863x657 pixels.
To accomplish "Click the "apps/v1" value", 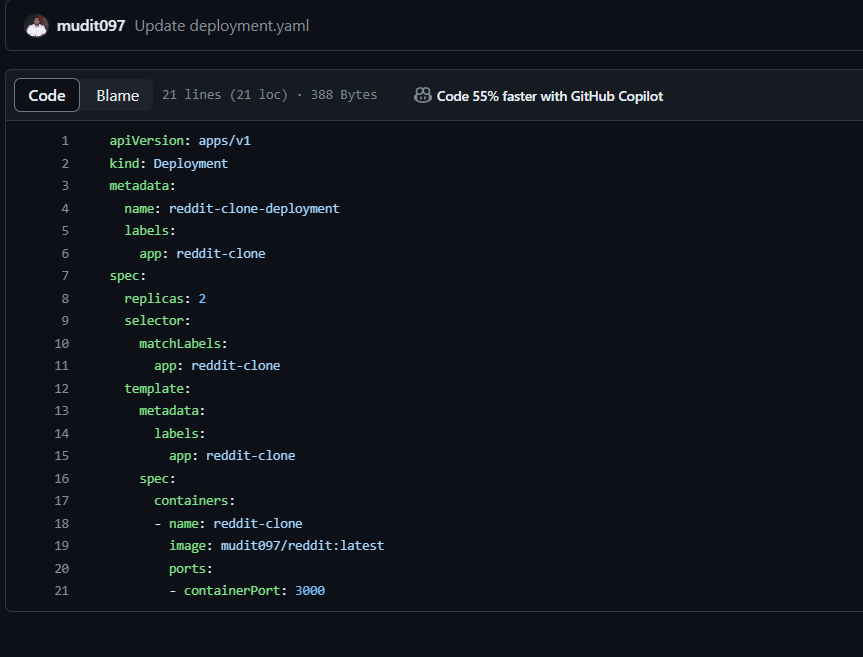I will click(225, 141).
